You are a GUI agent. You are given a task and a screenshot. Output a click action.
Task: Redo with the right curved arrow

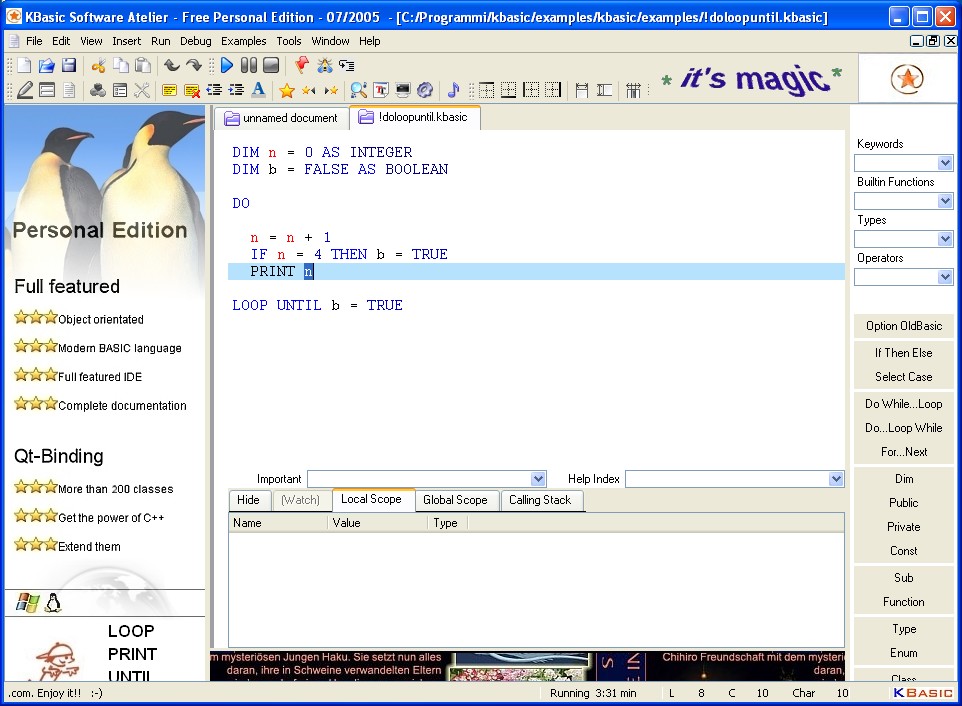pos(194,66)
